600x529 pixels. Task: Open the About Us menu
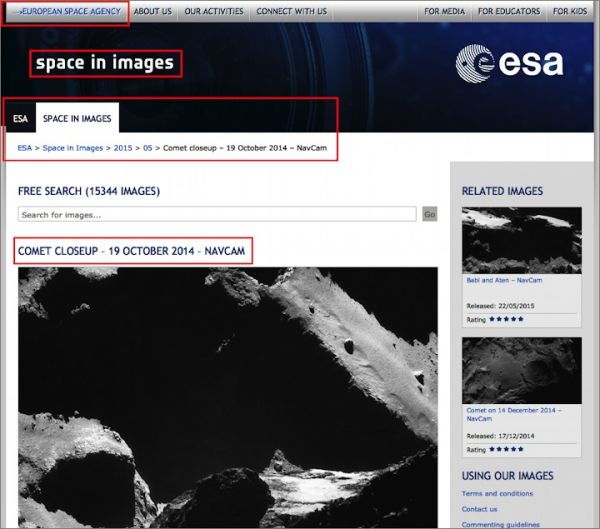coord(152,12)
